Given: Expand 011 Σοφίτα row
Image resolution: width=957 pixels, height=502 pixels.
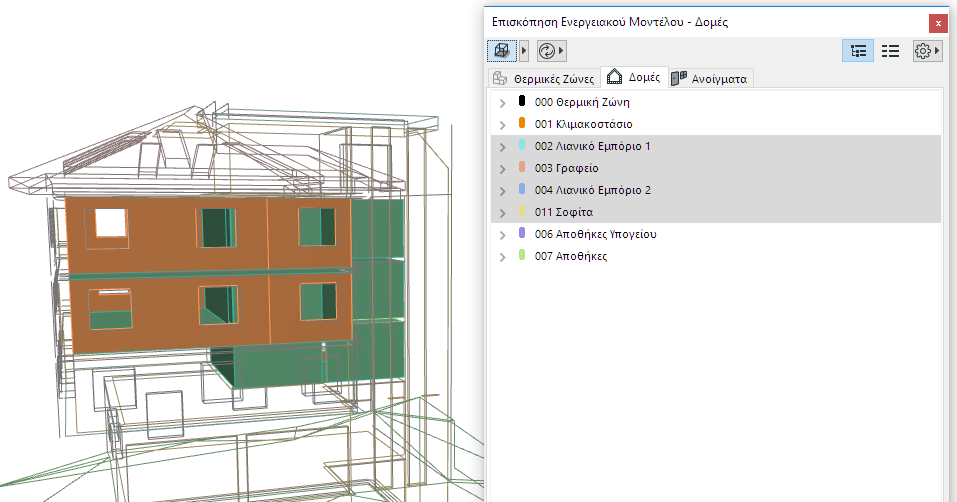Looking at the screenshot, I should [502, 213].
